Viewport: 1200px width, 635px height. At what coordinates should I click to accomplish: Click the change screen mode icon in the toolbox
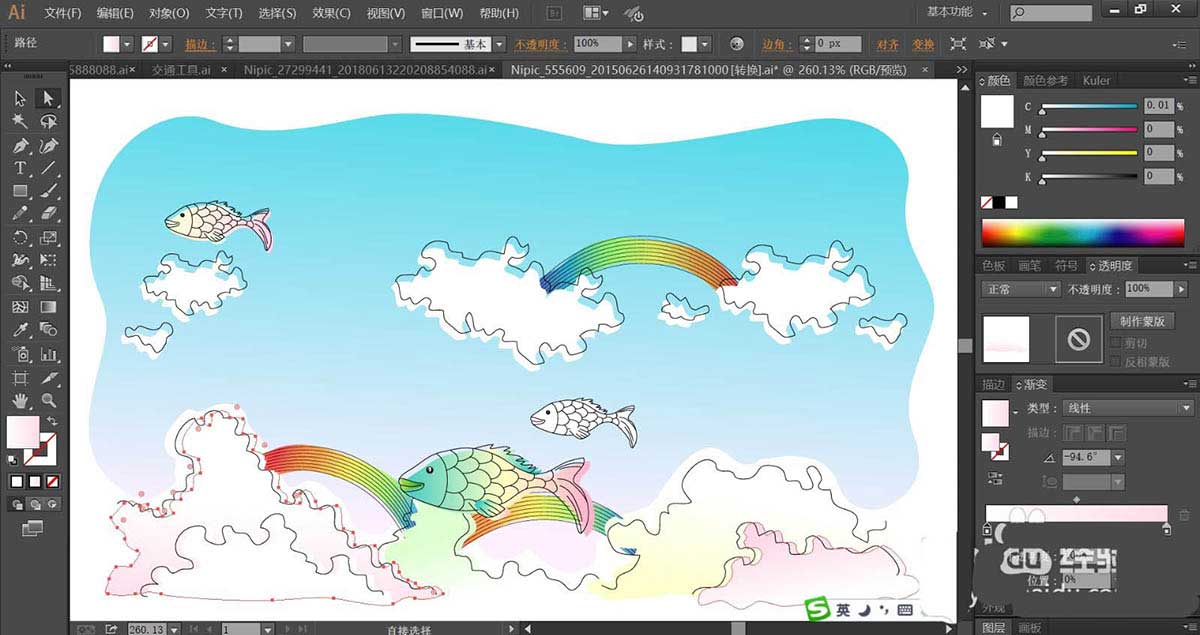click(x=33, y=528)
